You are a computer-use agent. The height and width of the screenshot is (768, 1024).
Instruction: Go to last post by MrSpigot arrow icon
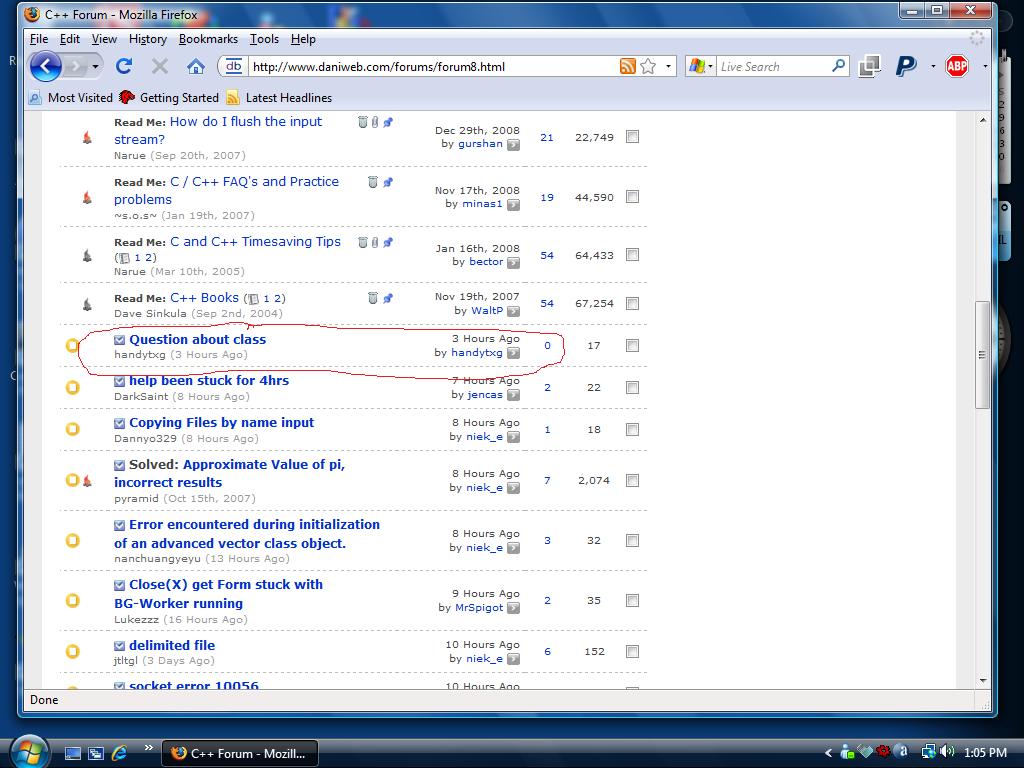tap(514, 607)
